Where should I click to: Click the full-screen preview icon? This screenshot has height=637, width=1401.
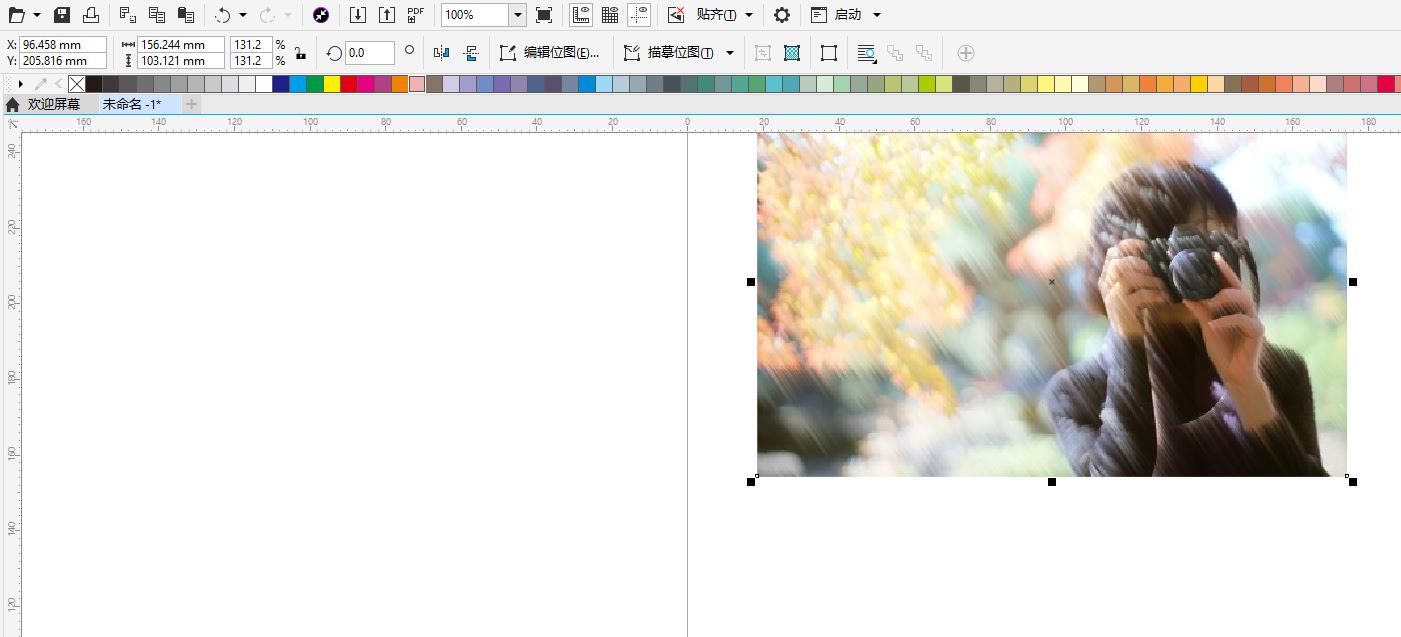[544, 15]
